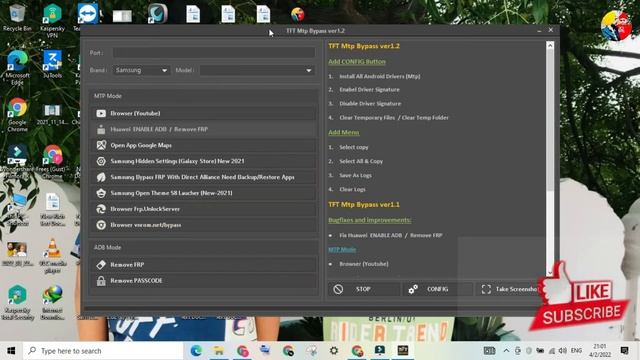Open Internet Download Manager desktop icon
640x360 pixels.
[x=52, y=302]
